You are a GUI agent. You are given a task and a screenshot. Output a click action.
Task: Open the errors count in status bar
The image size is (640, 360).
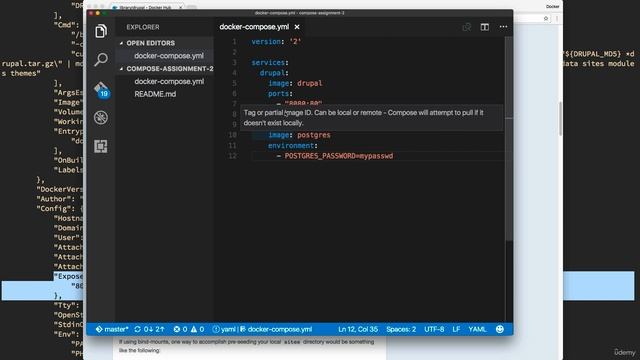(180, 329)
